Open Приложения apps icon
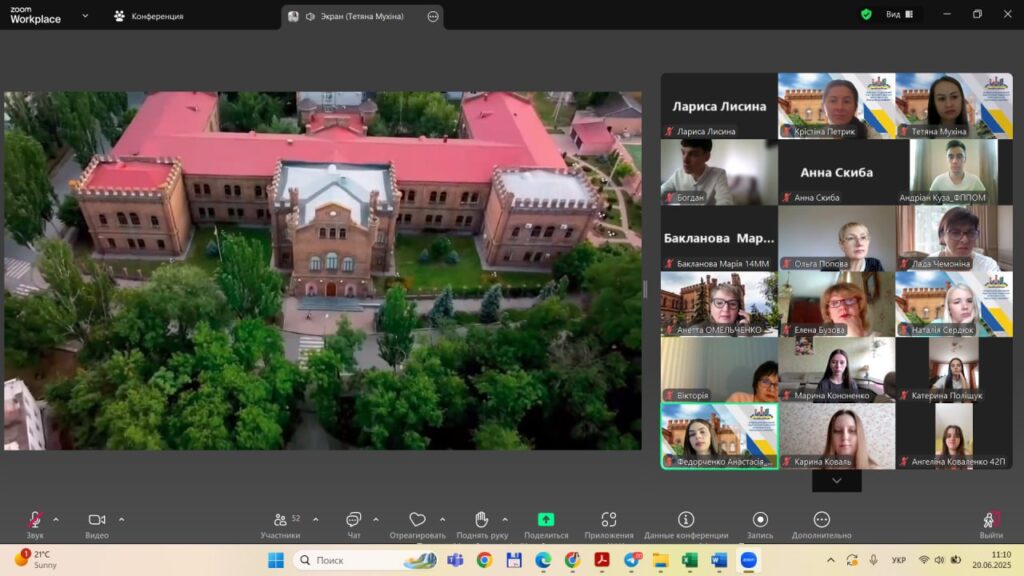This screenshot has height=576, width=1024. [x=608, y=520]
